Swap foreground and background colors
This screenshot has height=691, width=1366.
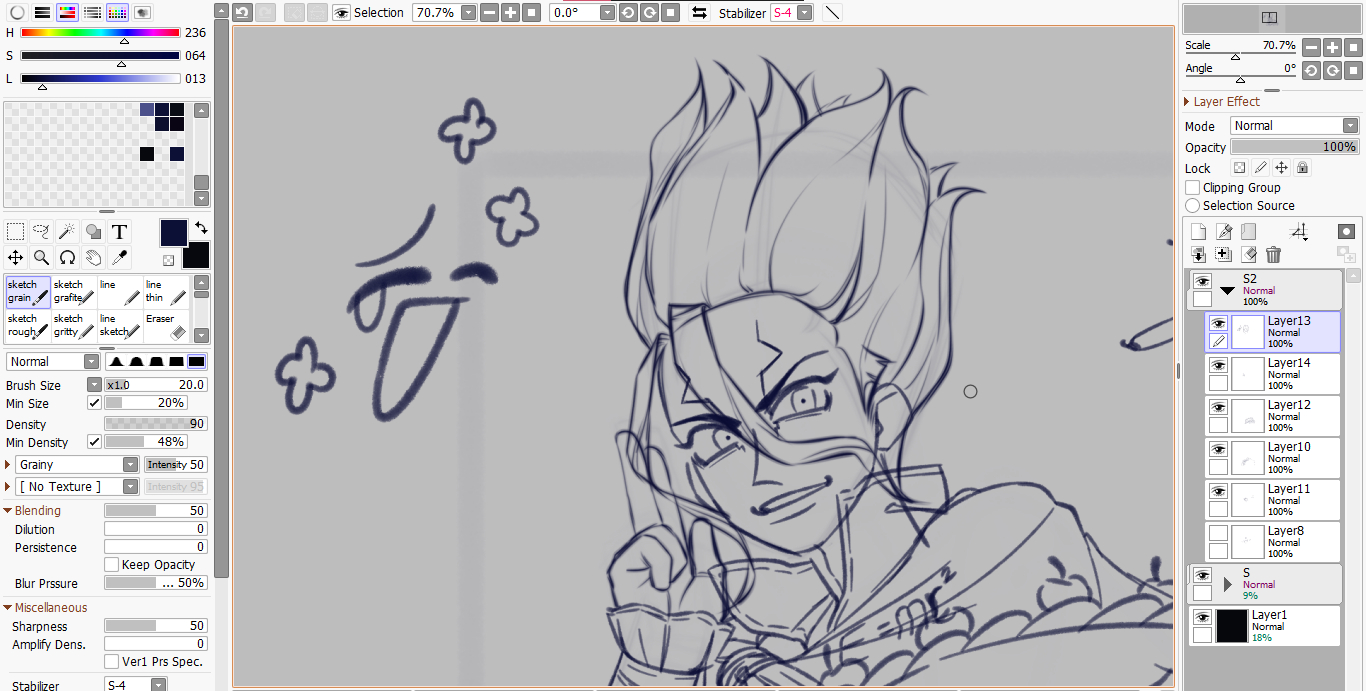tap(200, 227)
